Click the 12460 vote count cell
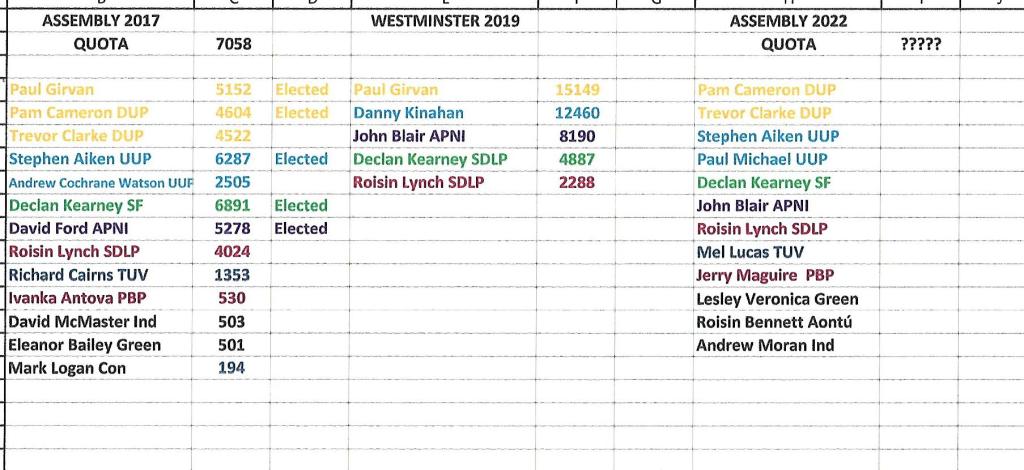Screen dimensions: 1024x470 pyautogui.click(x=577, y=113)
